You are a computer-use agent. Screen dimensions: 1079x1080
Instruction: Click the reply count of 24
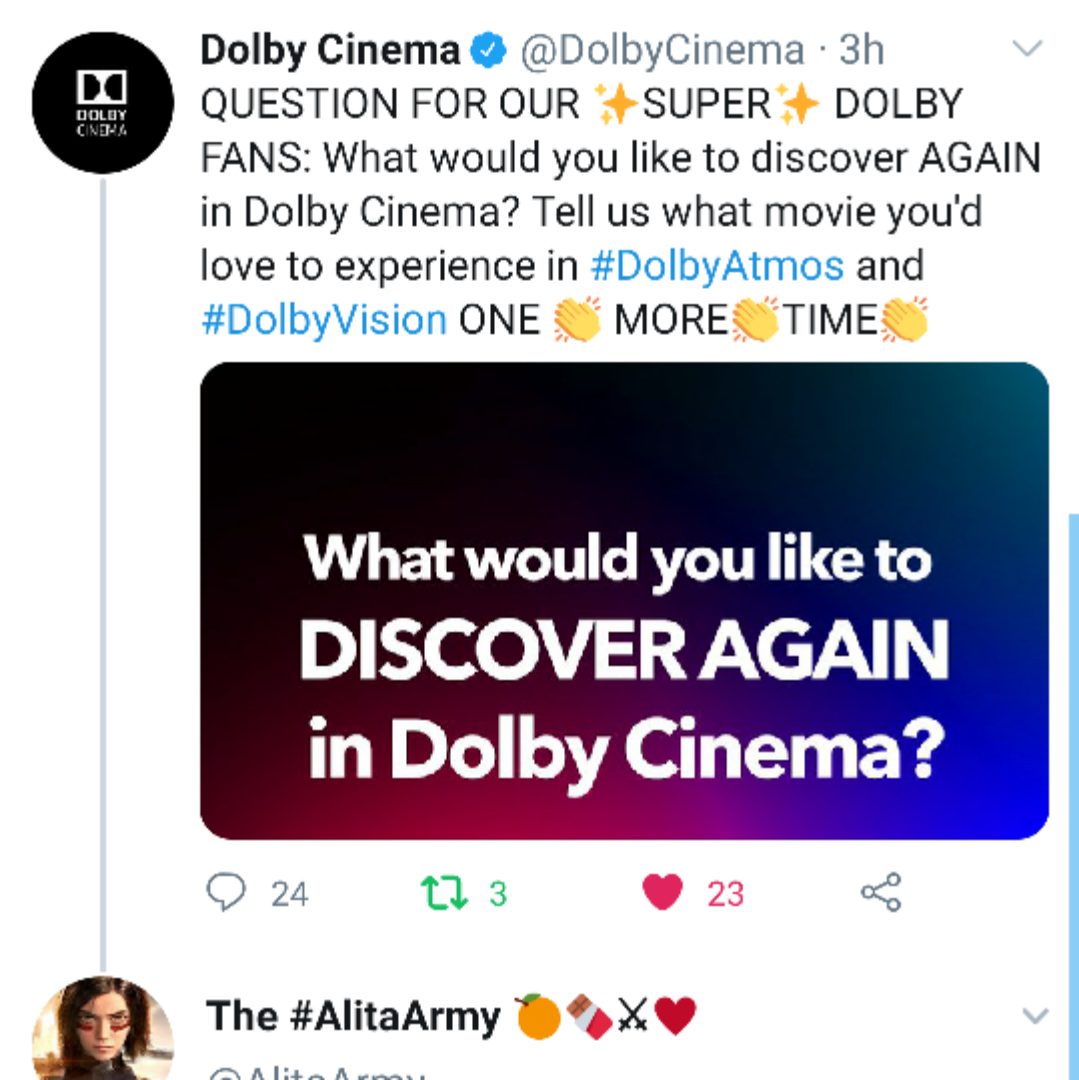click(x=290, y=893)
